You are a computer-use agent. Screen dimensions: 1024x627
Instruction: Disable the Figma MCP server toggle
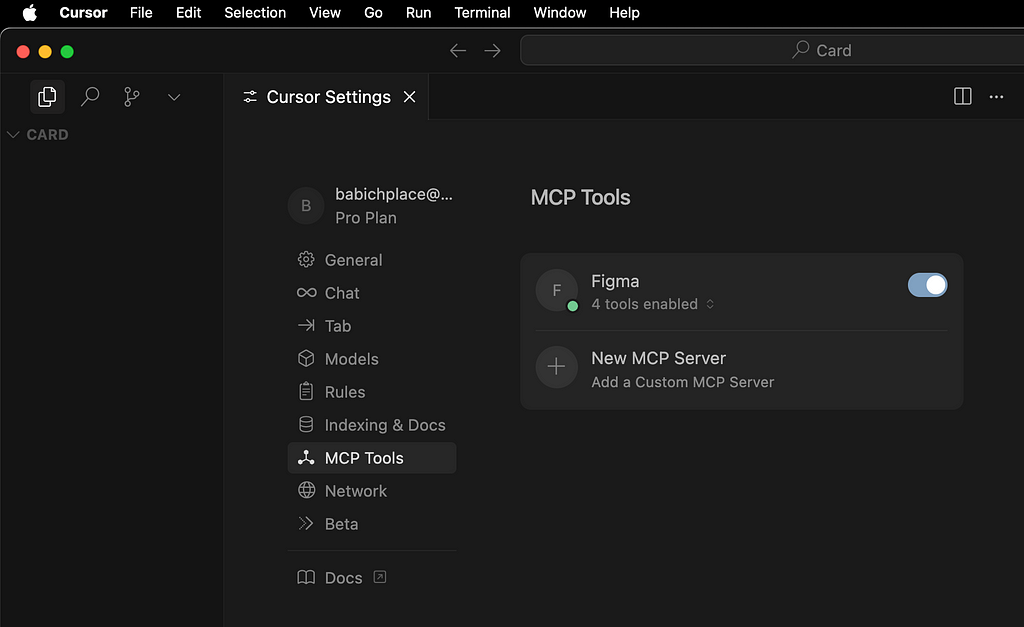(x=927, y=285)
